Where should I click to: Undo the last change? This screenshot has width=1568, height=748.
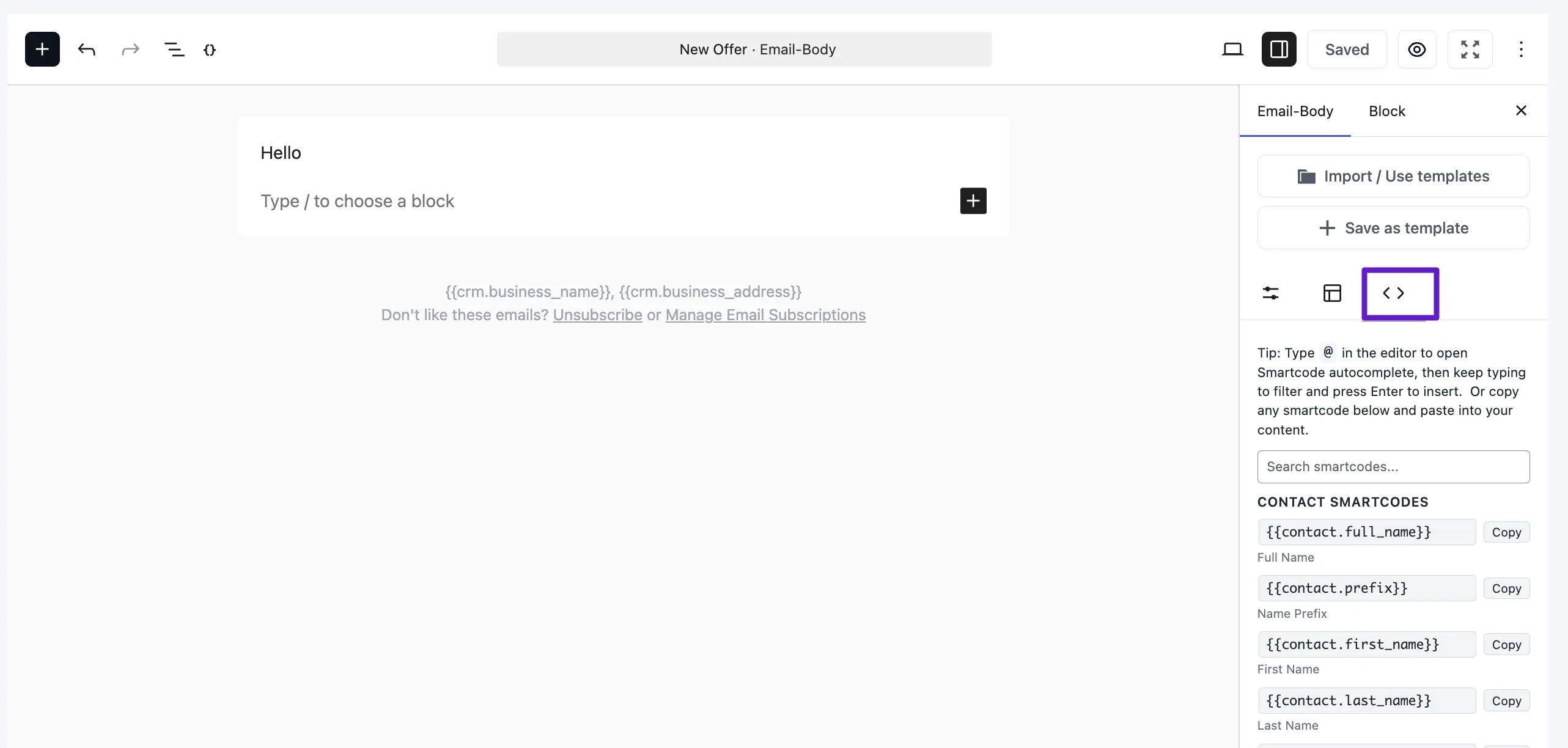[x=87, y=50]
